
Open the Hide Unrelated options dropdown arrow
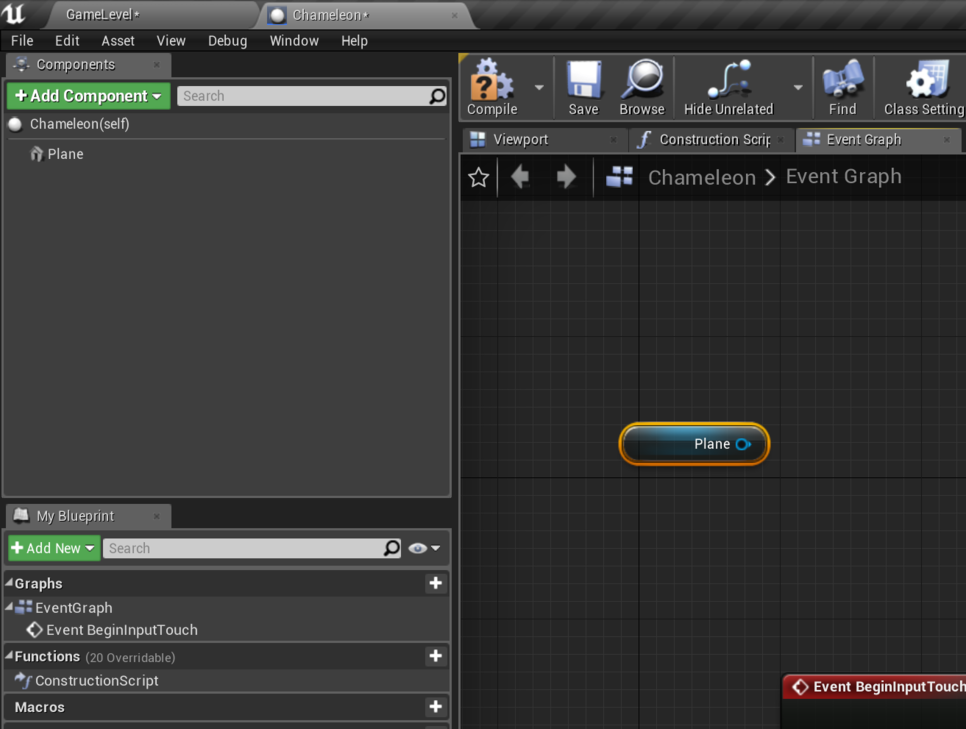point(798,88)
